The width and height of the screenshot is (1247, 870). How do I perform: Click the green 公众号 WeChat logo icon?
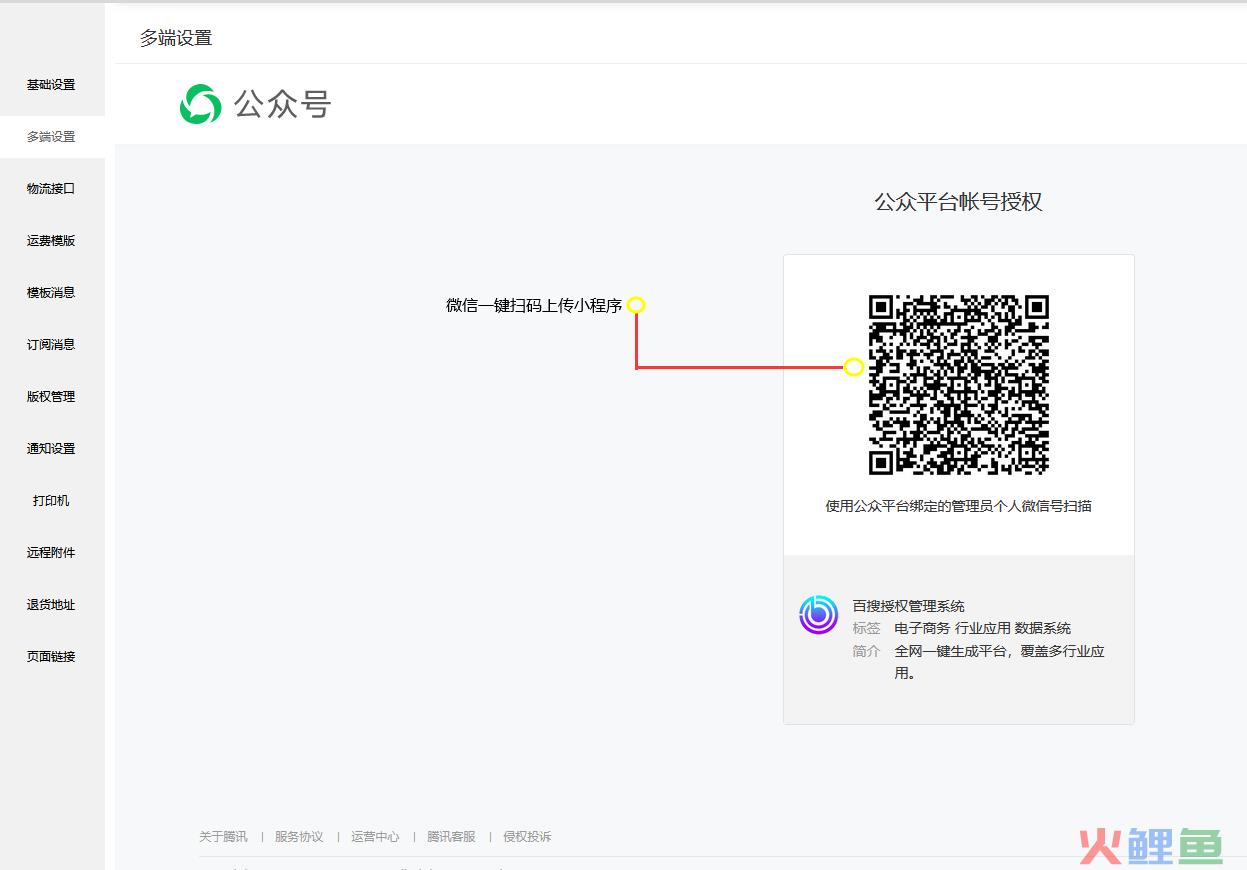tap(199, 103)
